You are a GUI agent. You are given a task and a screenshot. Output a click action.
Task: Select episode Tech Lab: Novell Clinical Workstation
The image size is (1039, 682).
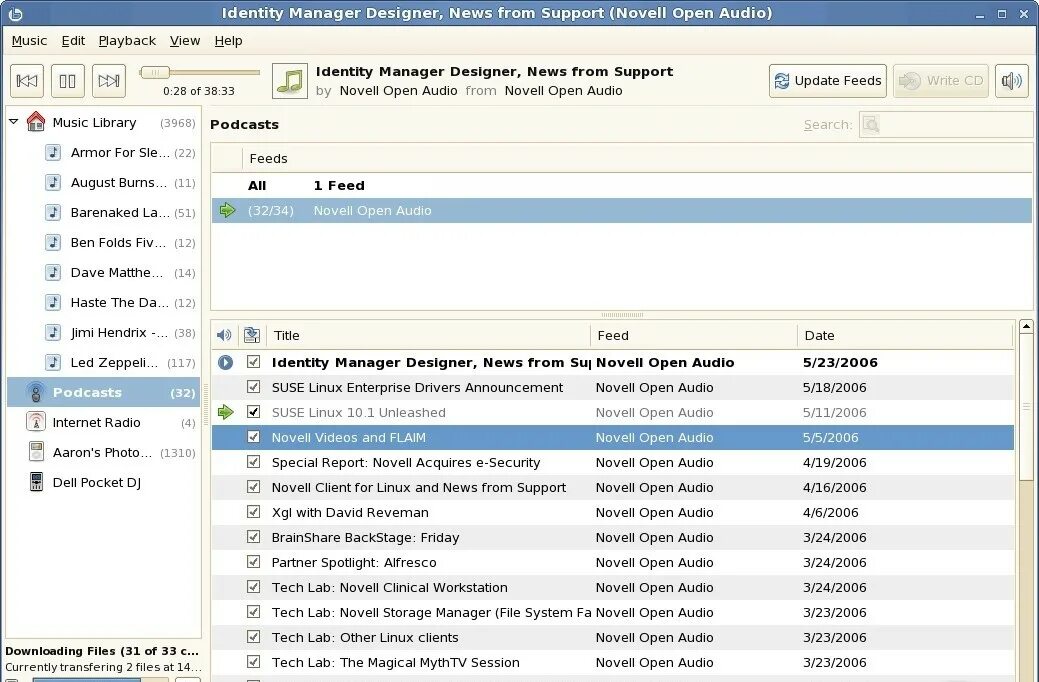(613, 587)
